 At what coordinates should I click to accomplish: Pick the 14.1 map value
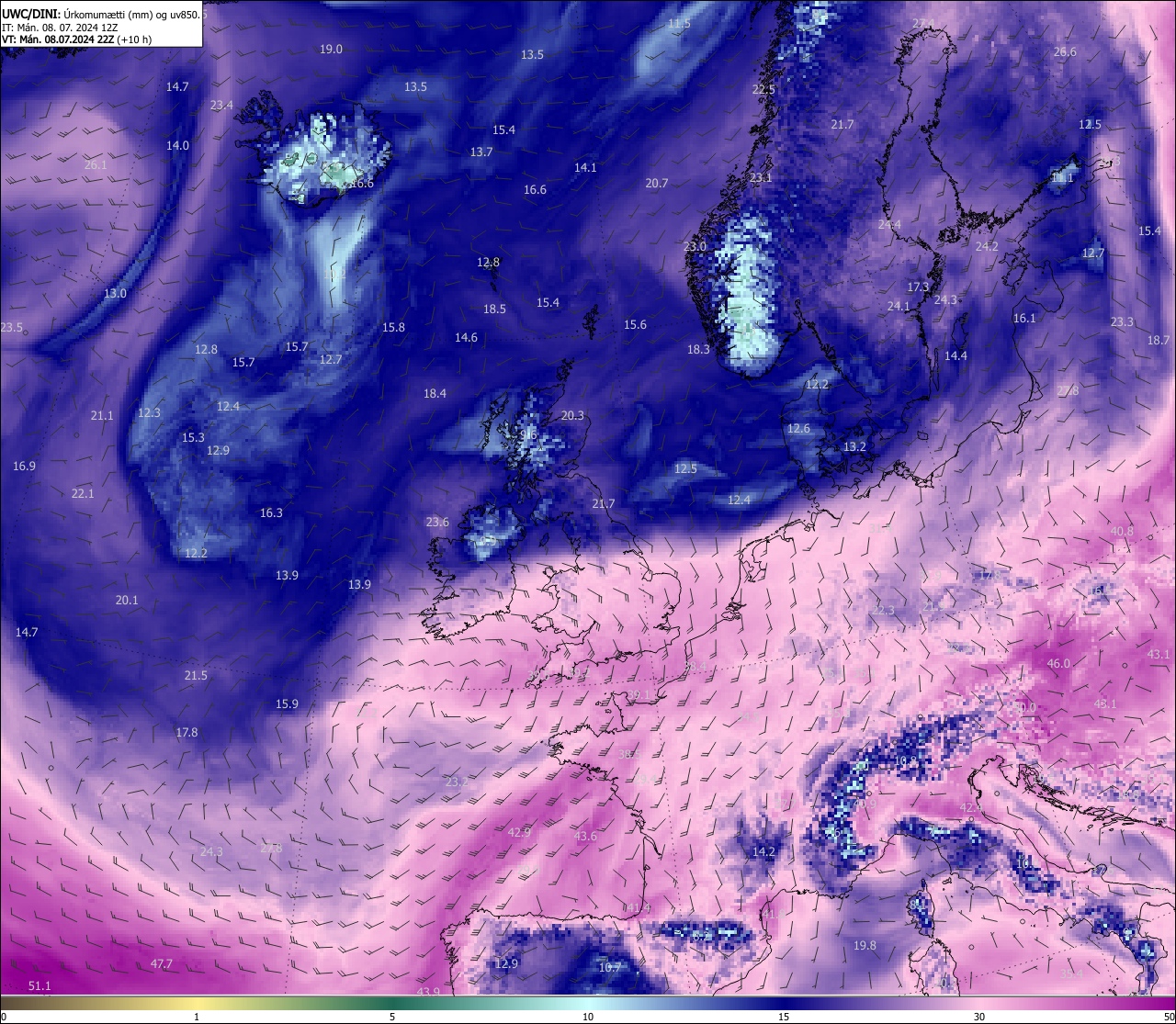pyautogui.click(x=585, y=167)
